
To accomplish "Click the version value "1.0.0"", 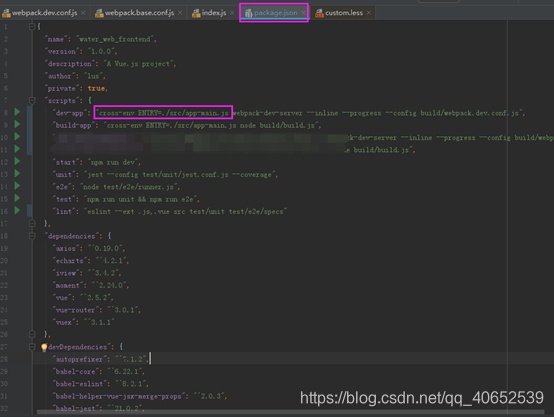I will (102, 52).
